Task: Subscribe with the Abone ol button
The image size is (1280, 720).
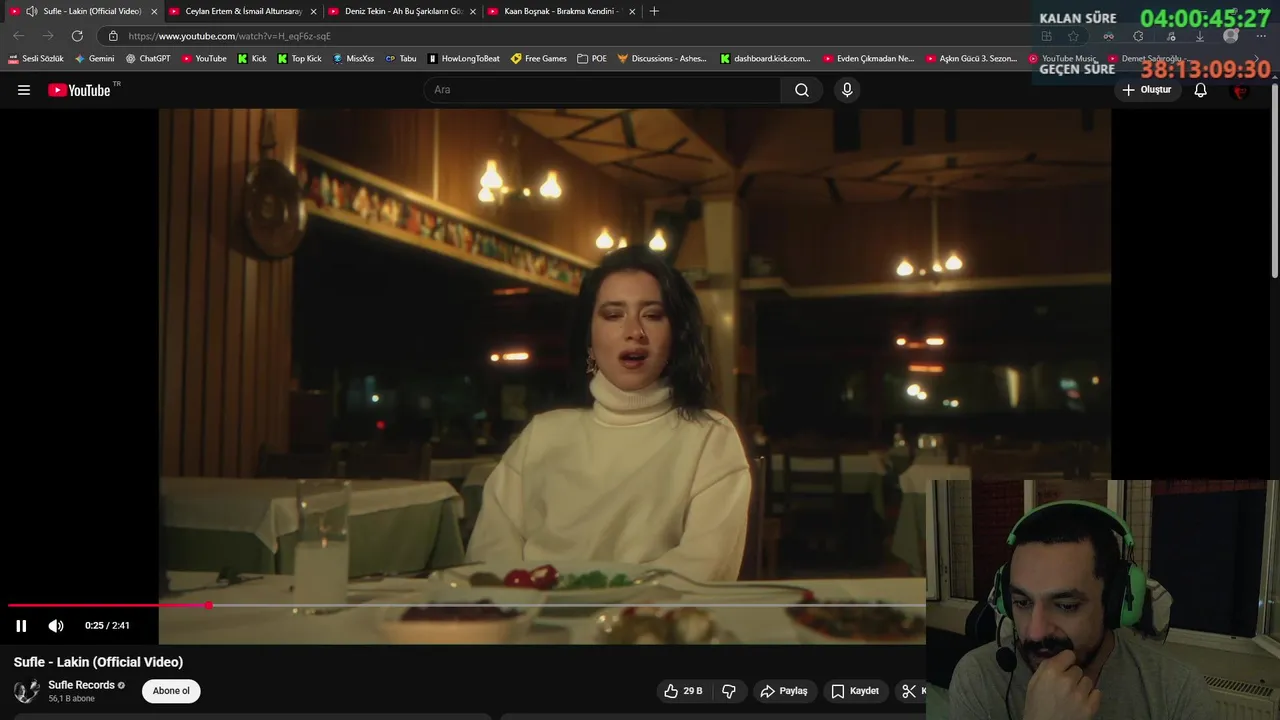Action: pyautogui.click(x=171, y=691)
